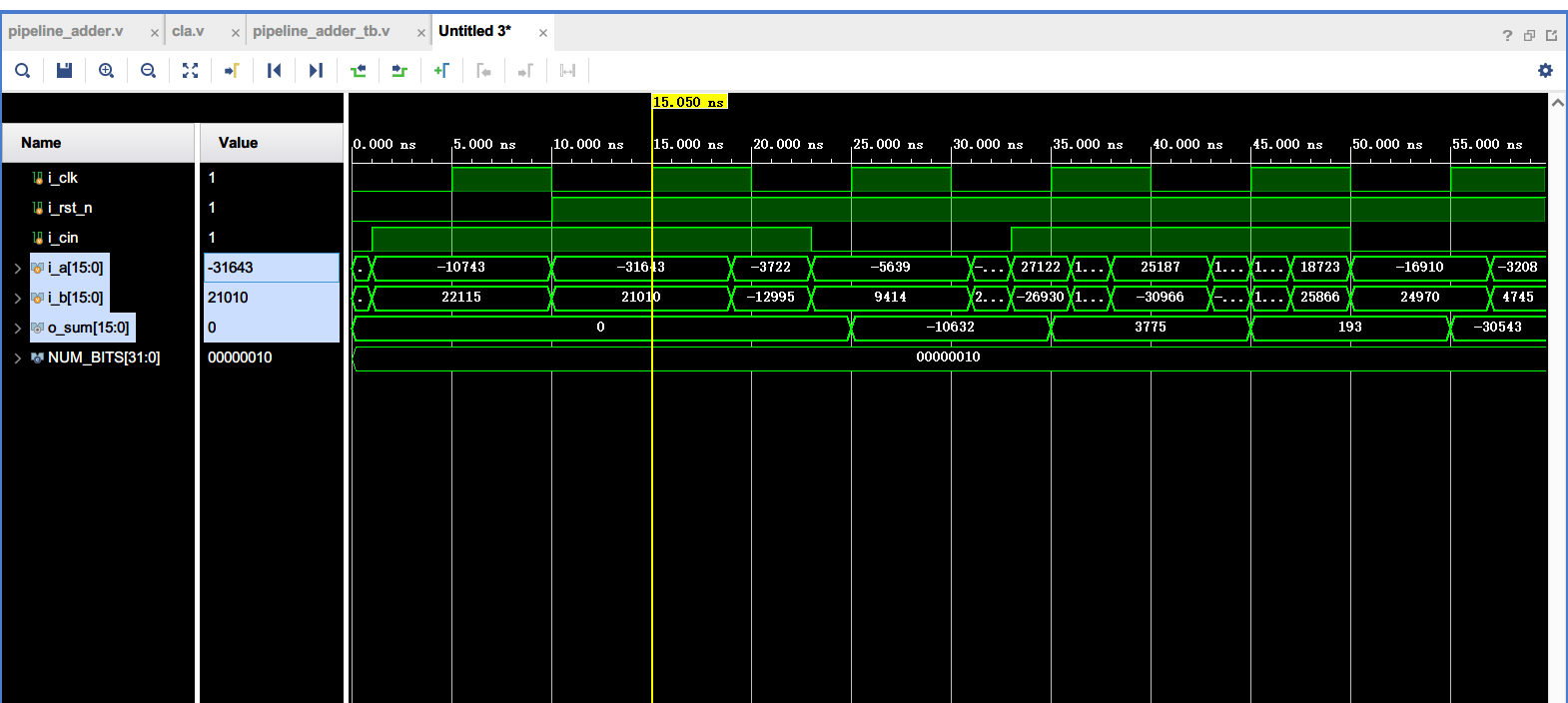Add a marker to waveform
The height and width of the screenshot is (703, 1568).
tap(441, 70)
